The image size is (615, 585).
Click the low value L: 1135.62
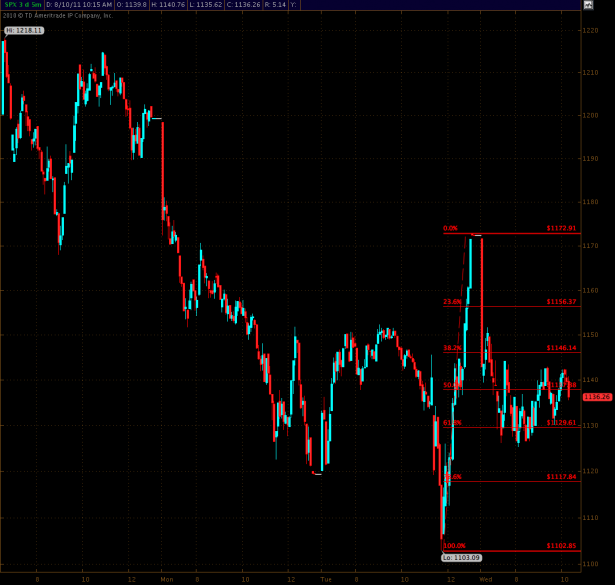point(206,5)
